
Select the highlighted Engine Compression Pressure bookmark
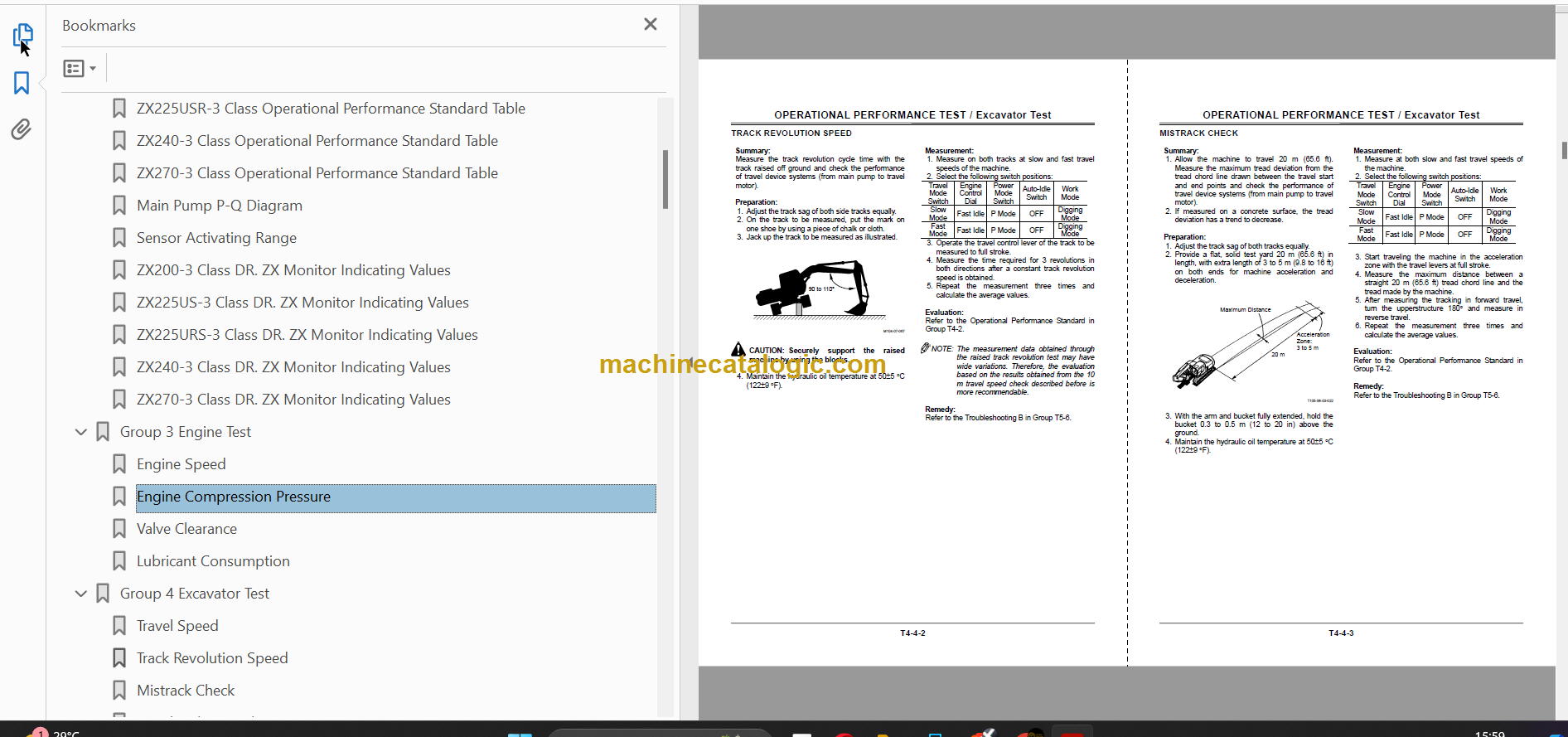tap(233, 497)
